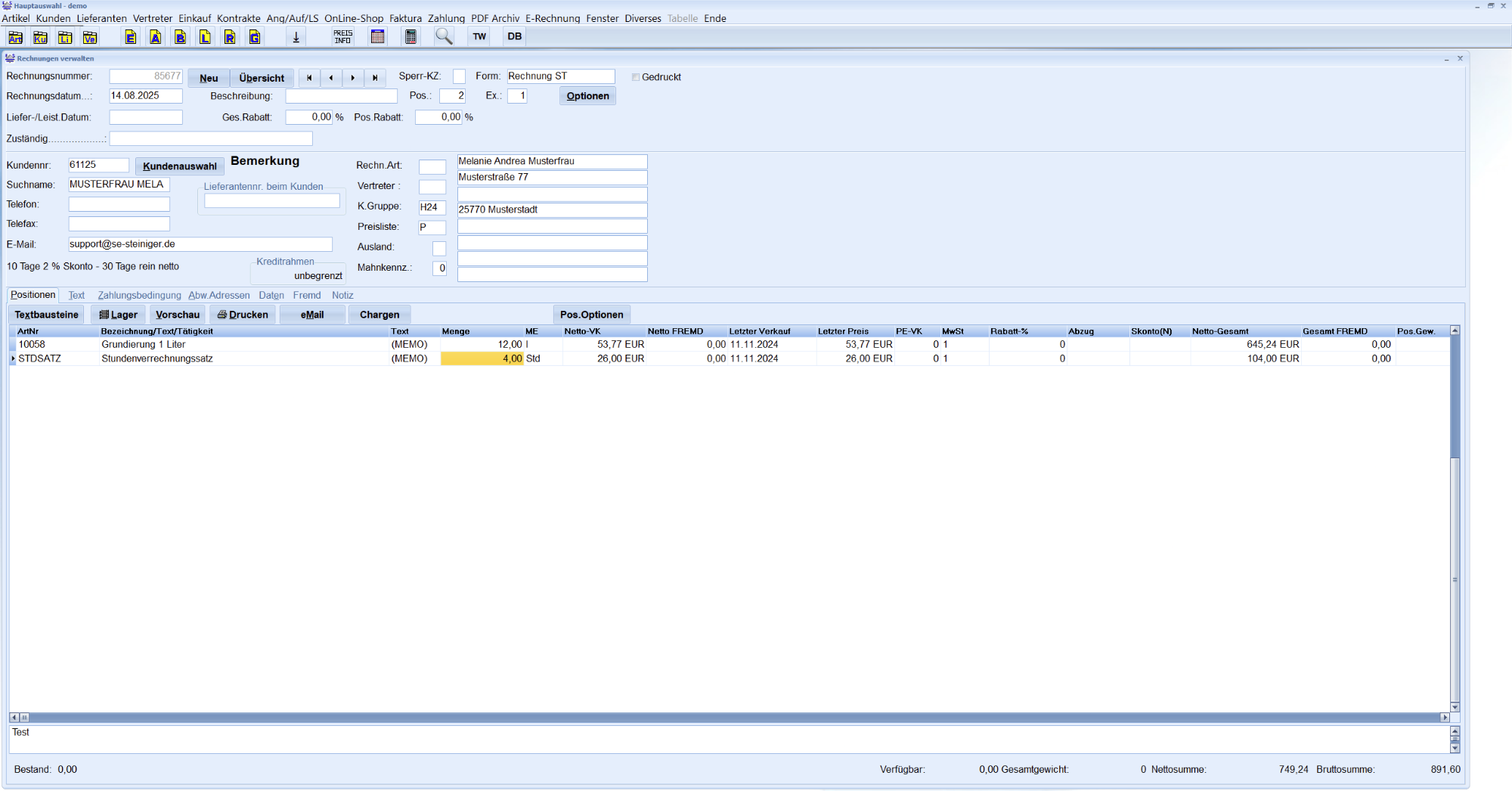The width and height of the screenshot is (1512, 791).
Task: Open the E-Rechnung menu
Action: point(553,18)
